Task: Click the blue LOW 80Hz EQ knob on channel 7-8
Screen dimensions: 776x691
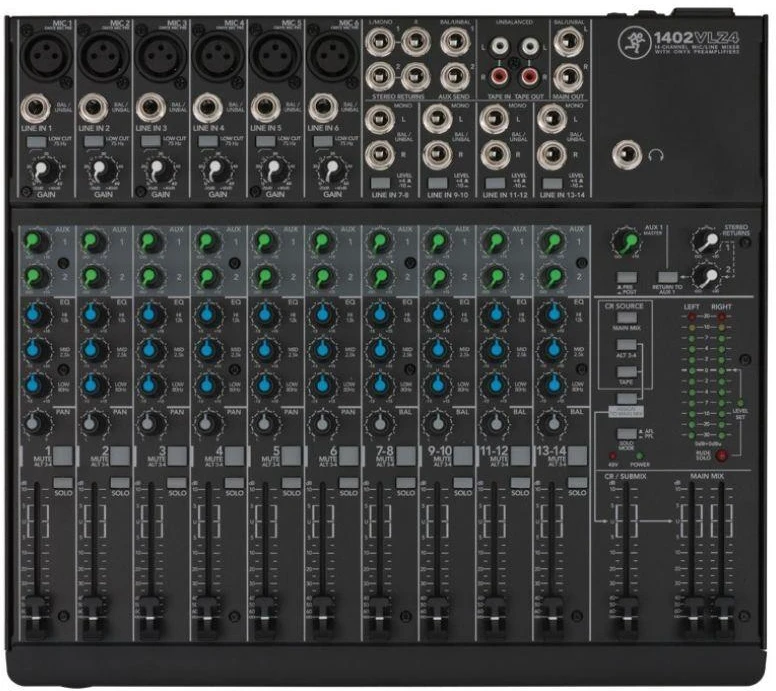Action: coord(380,385)
